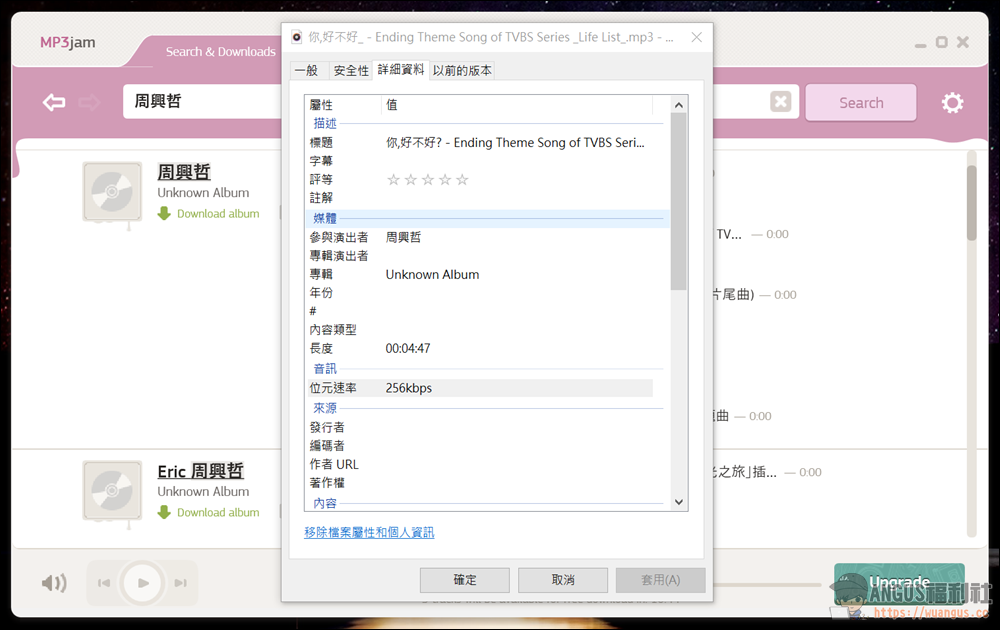Open the 安全性 tab
The height and width of the screenshot is (630, 1000).
[x=351, y=70]
